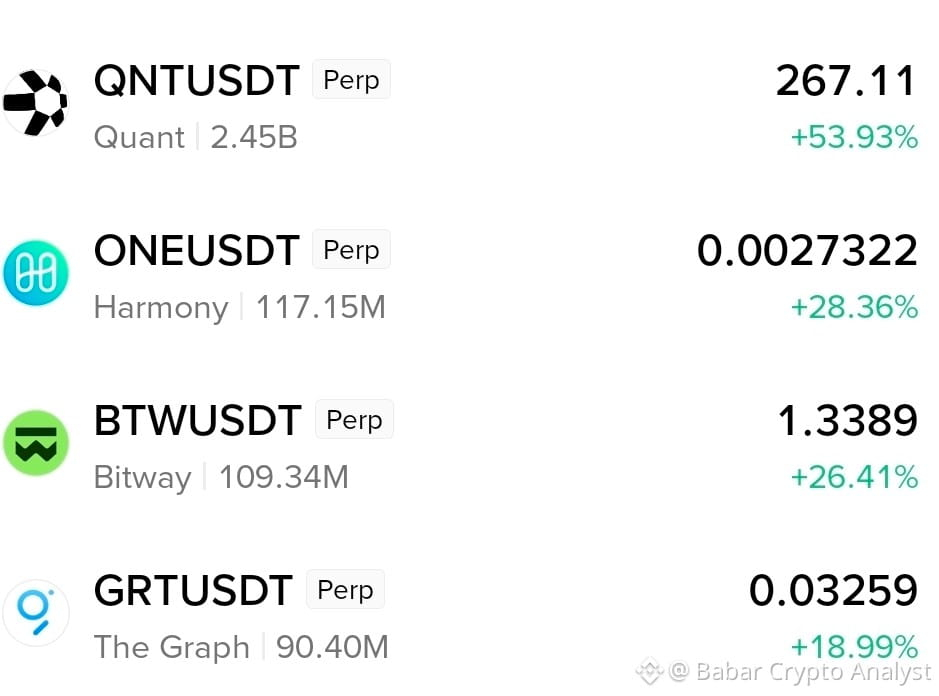The image size is (939, 696).
Task: Select the 267.11 QNT price
Action: pos(846,81)
